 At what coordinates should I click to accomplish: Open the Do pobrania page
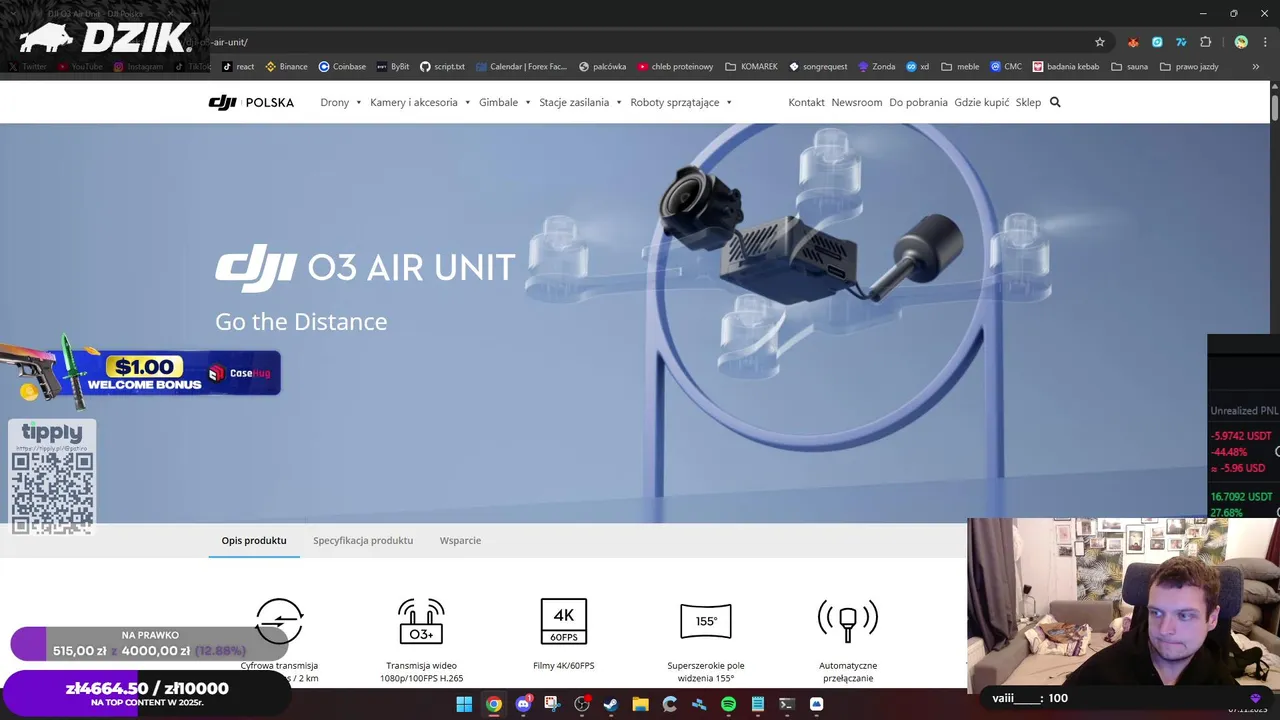tap(918, 102)
